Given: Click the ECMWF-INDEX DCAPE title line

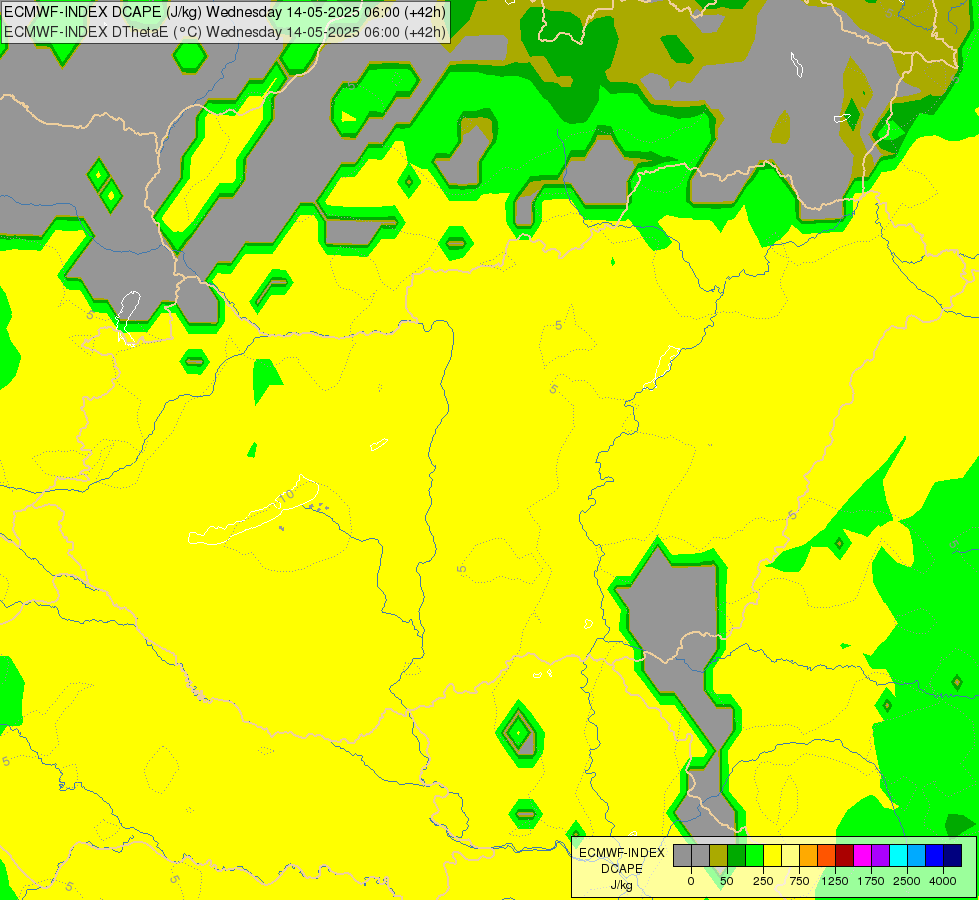Looking at the screenshot, I should pyautogui.click(x=225, y=12).
